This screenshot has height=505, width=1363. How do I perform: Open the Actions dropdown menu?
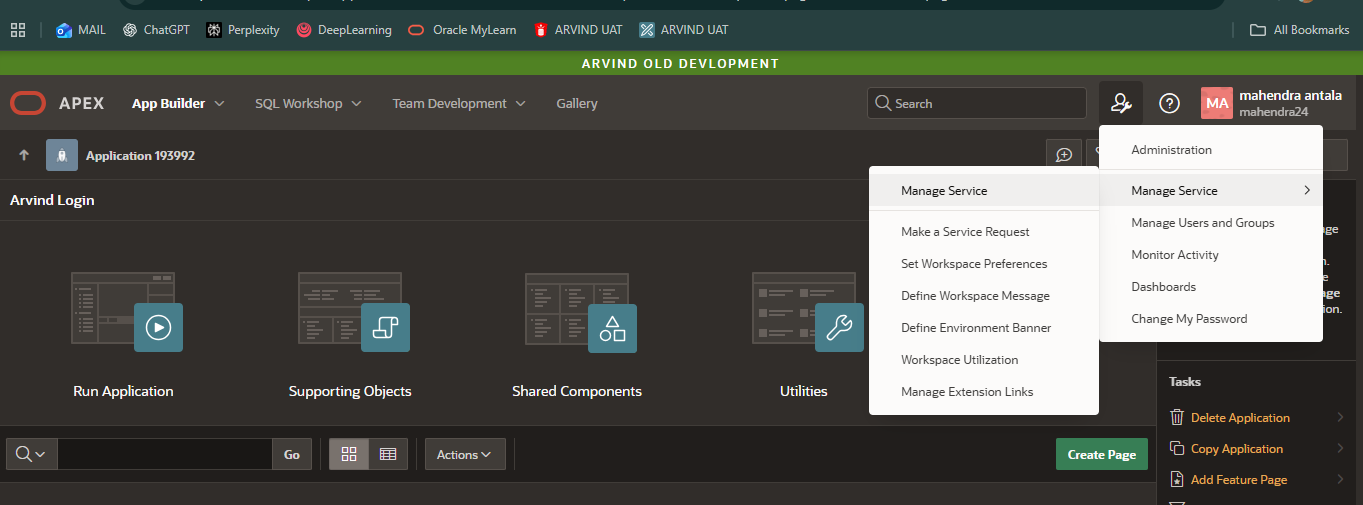[465, 454]
